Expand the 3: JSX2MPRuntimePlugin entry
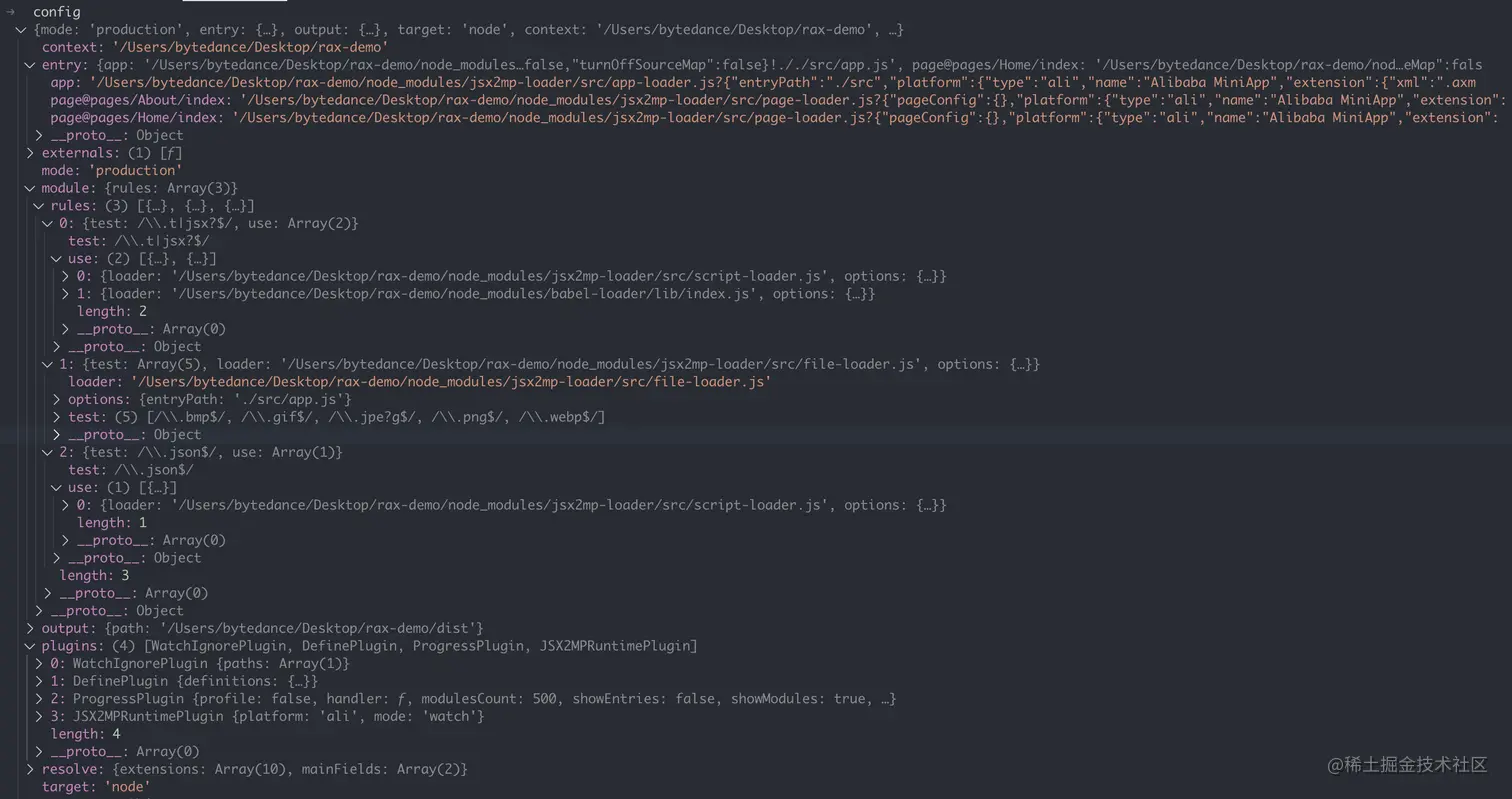This screenshot has width=1512, height=799. (39, 716)
